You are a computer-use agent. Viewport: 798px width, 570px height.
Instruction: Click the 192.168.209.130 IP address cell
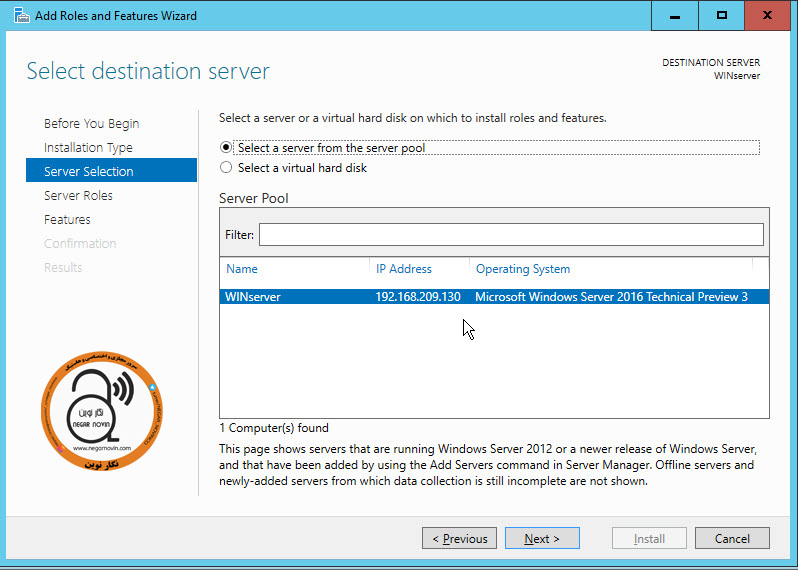point(418,297)
